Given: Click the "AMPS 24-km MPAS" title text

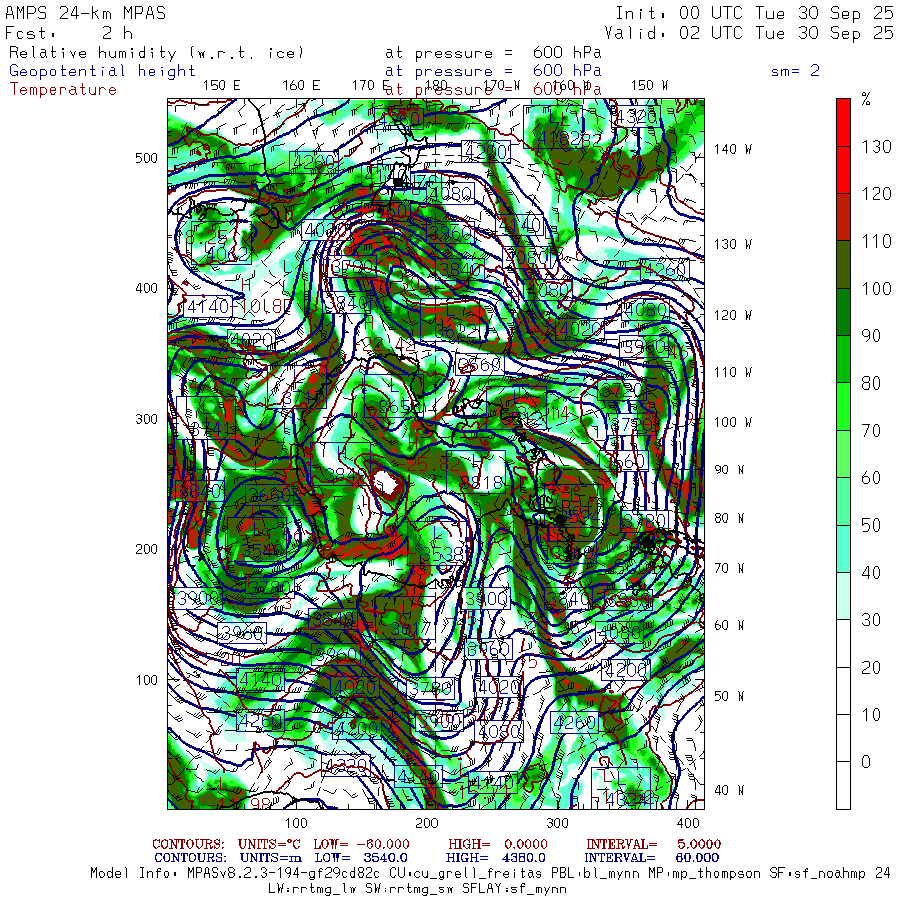Looking at the screenshot, I should (86, 13).
